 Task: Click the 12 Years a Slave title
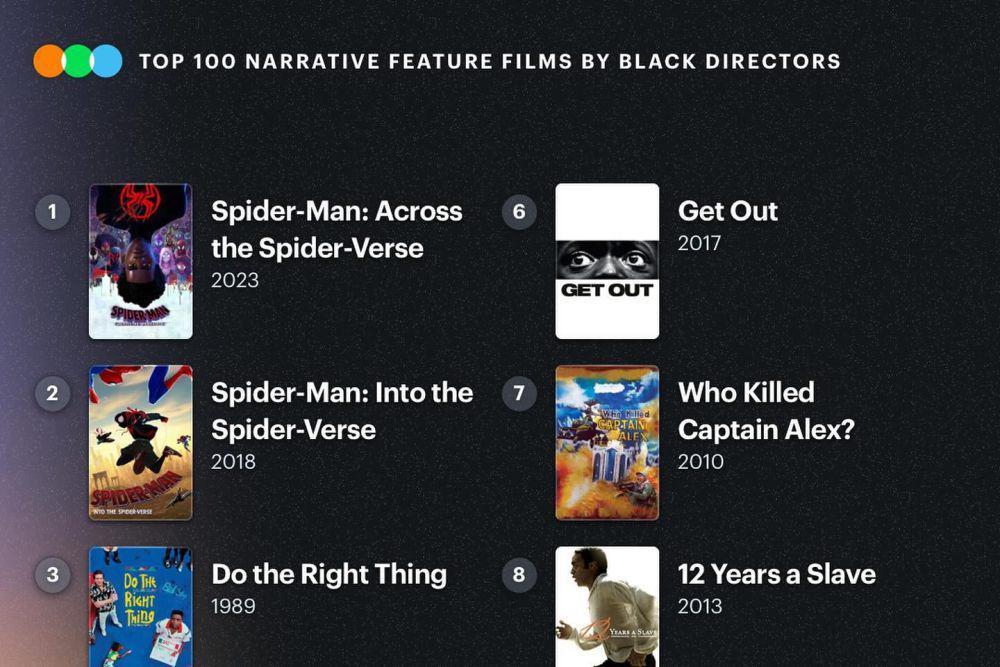click(776, 574)
